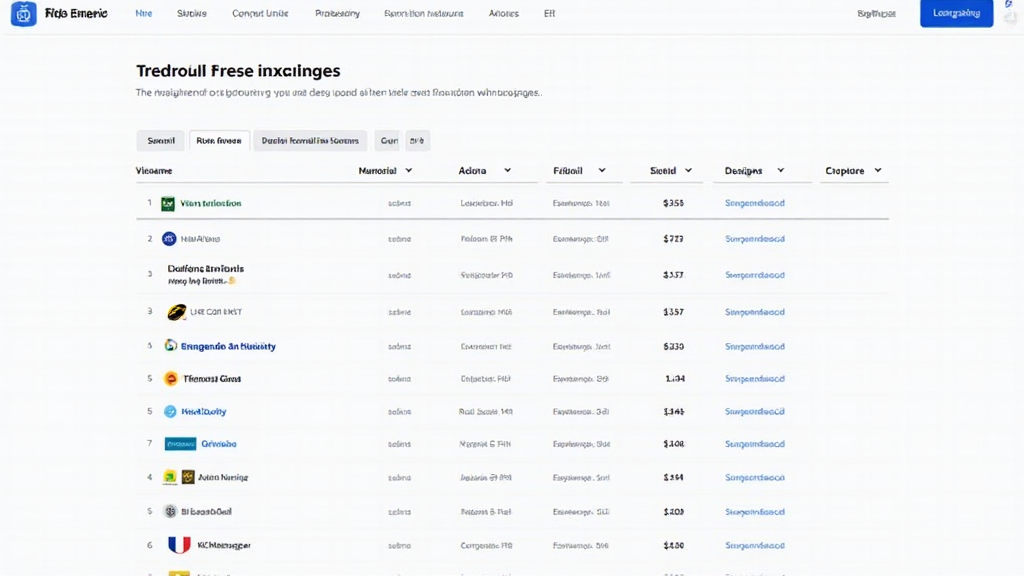Click the gray round icon in $203 row
The image size is (1024, 576).
170,511
